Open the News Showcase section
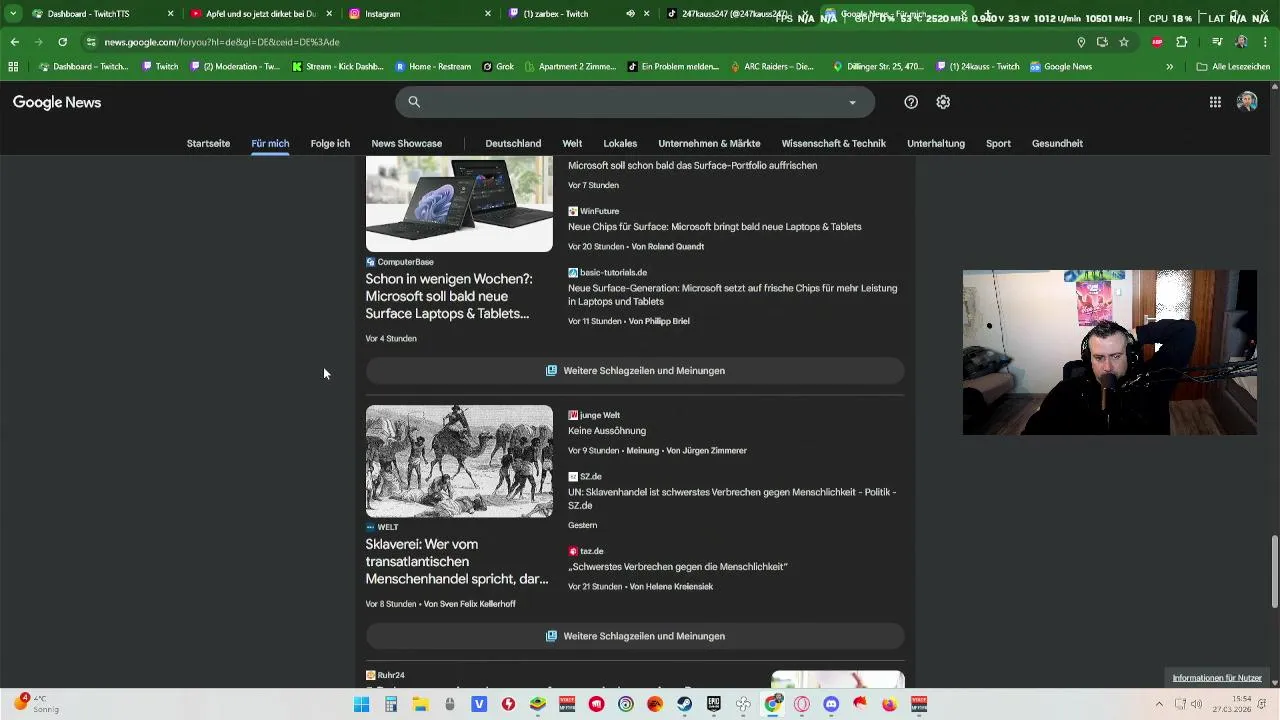The image size is (1280, 720). pyautogui.click(x=406, y=143)
